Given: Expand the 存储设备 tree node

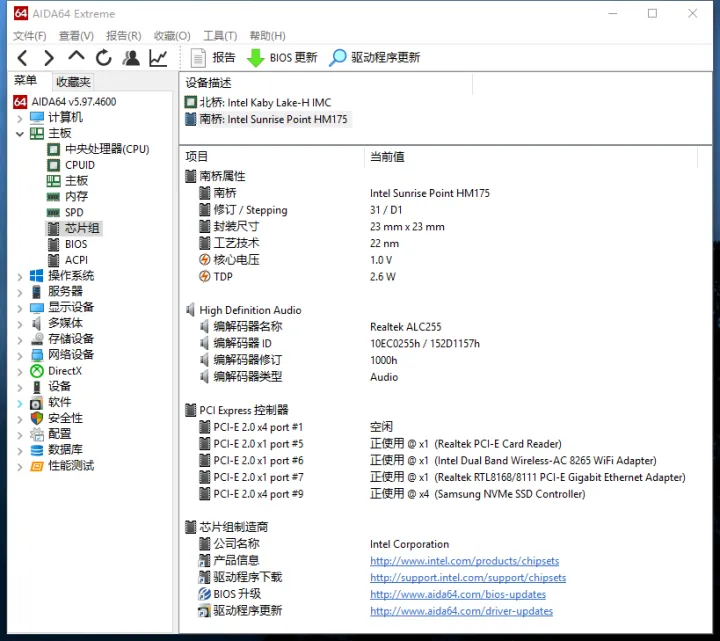Looking at the screenshot, I should coord(19,340).
